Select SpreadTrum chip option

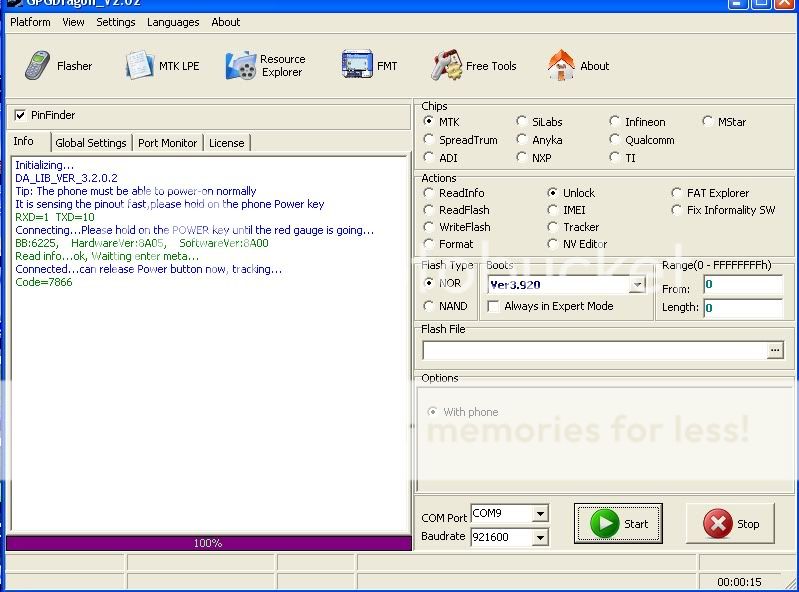click(429, 139)
